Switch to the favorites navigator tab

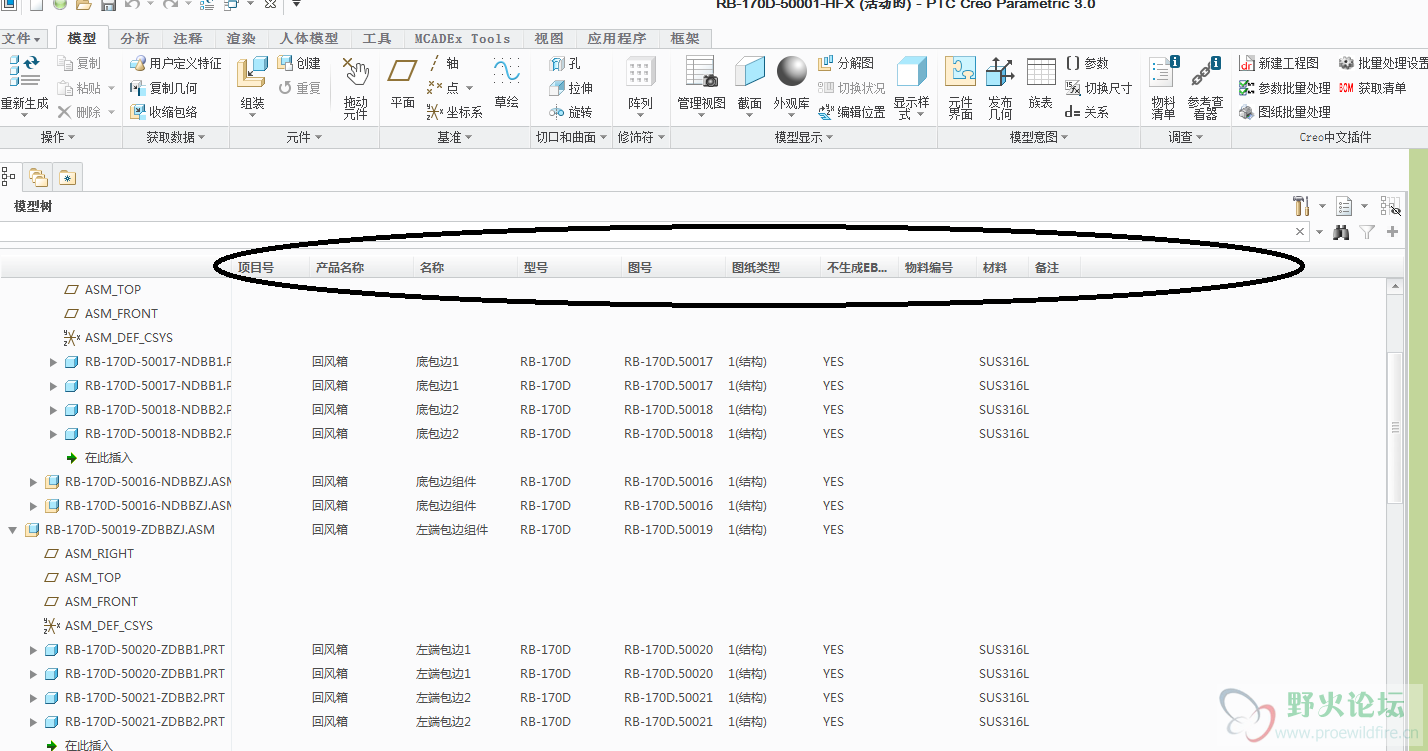(x=67, y=178)
